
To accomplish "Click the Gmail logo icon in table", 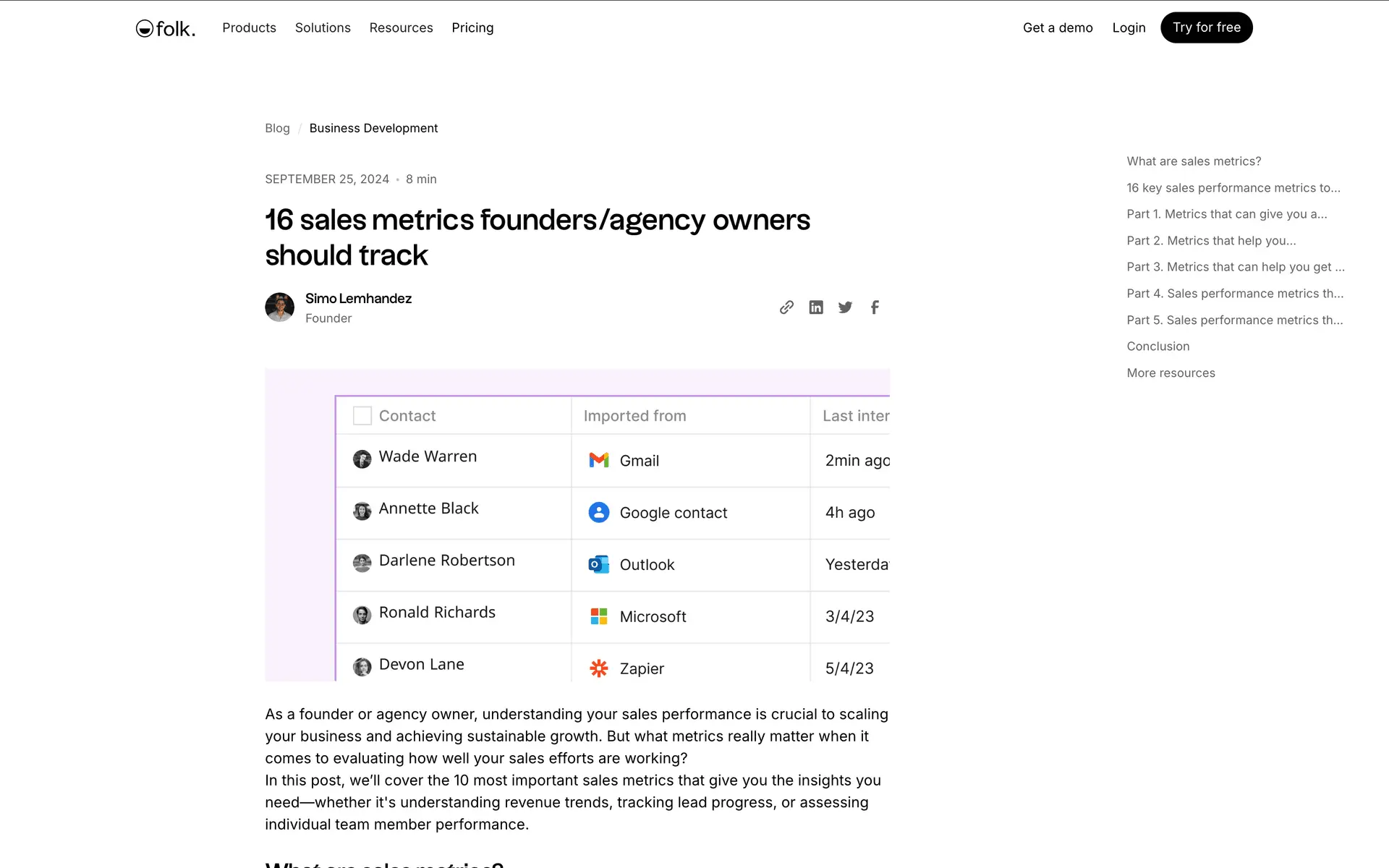I will coord(599,460).
